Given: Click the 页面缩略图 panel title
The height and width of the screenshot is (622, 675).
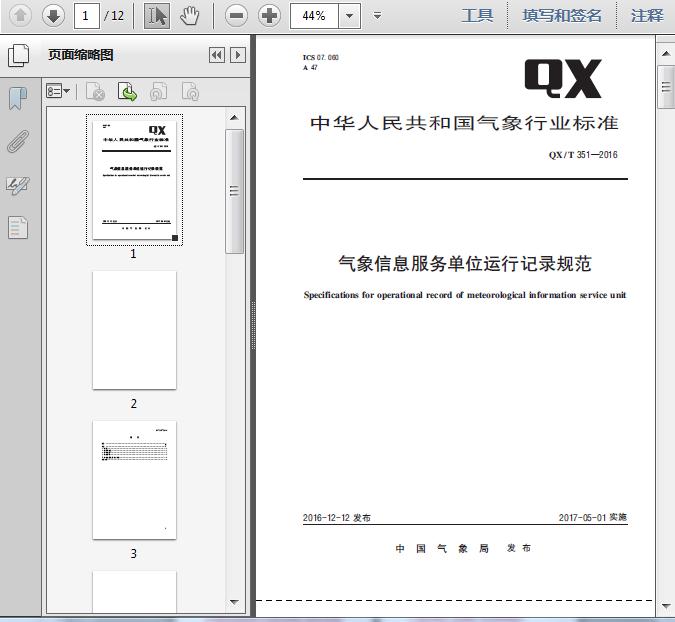Looking at the screenshot, I should point(81,55).
